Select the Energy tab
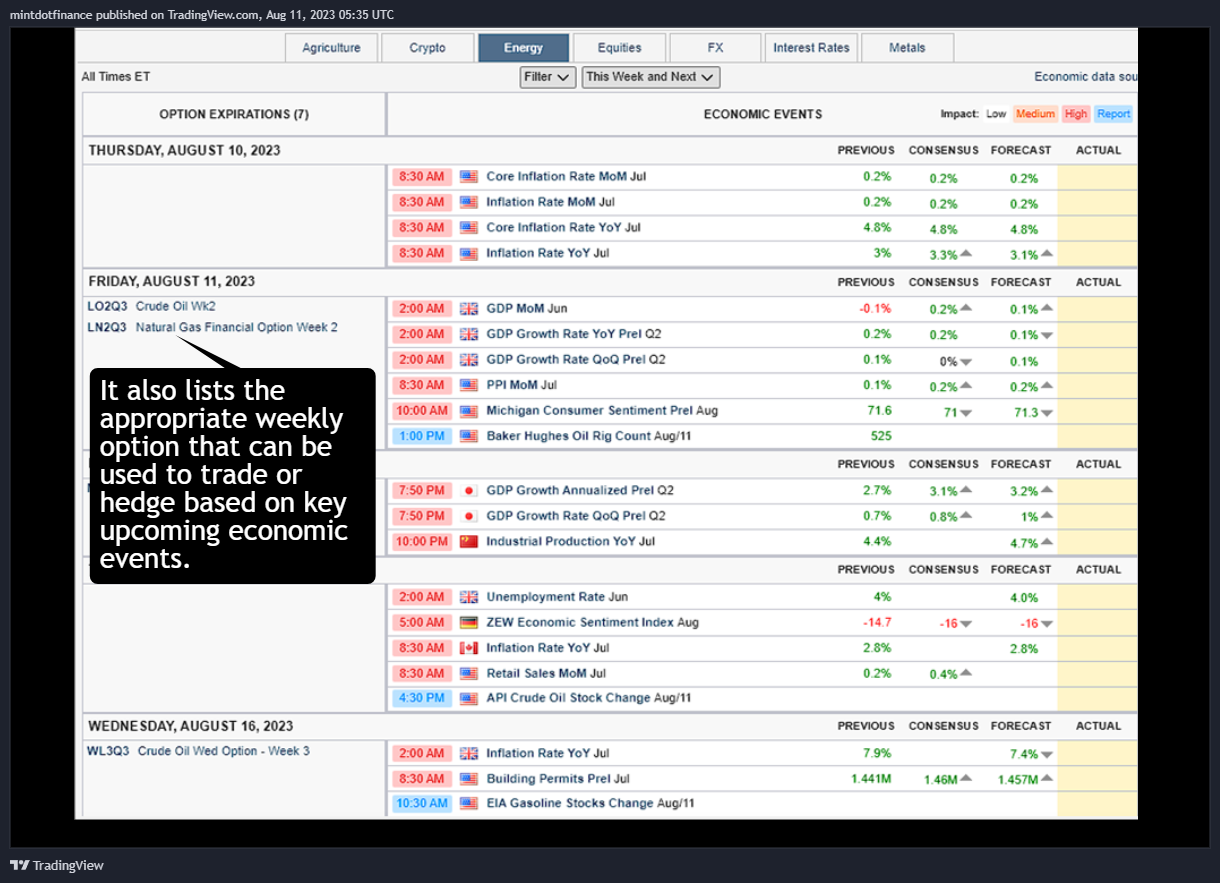The image size is (1220, 883). pyautogui.click(x=523, y=48)
